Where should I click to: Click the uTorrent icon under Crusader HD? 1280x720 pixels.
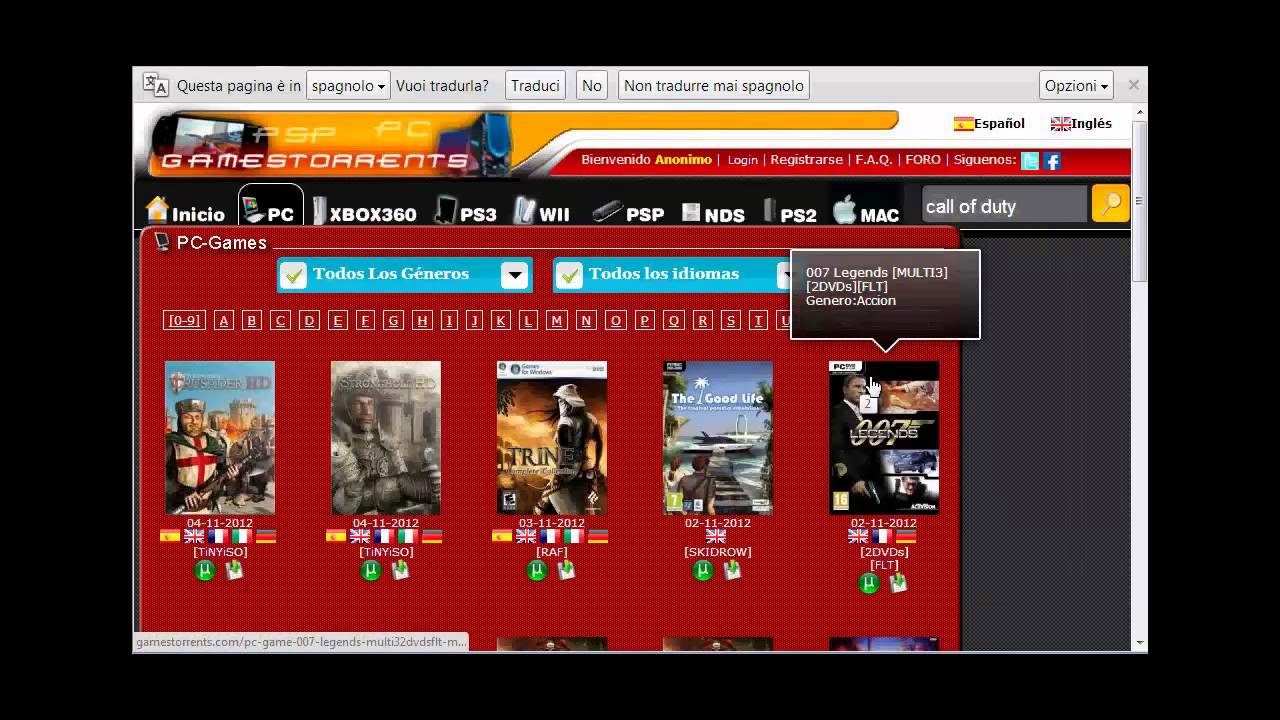[x=205, y=570]
